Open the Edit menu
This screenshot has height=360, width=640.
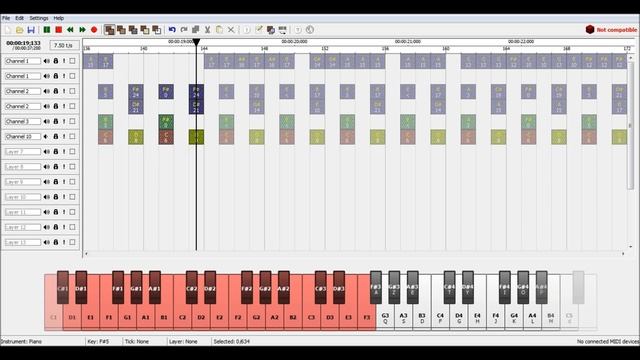[x=19, y=18]
